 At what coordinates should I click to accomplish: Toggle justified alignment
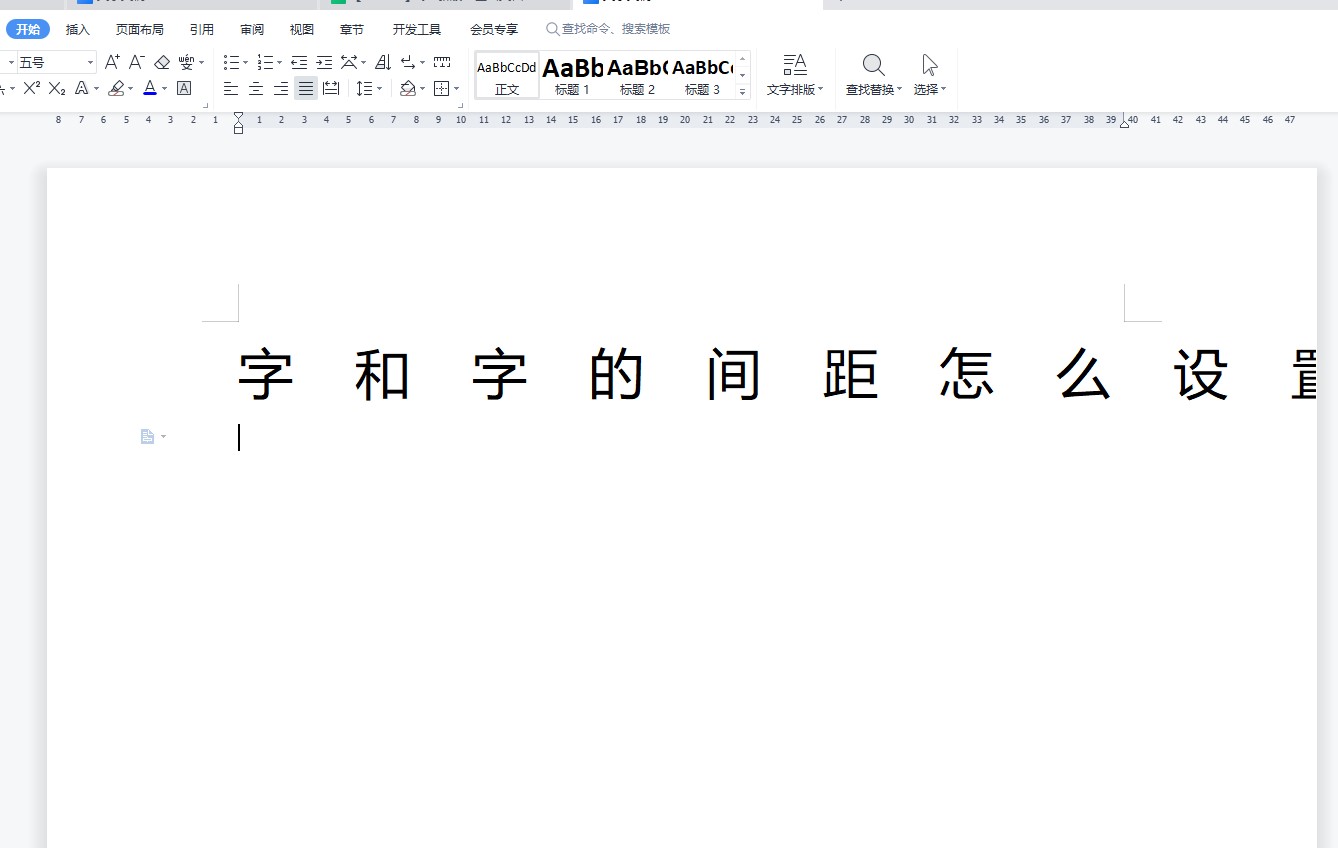pos(306,88)
